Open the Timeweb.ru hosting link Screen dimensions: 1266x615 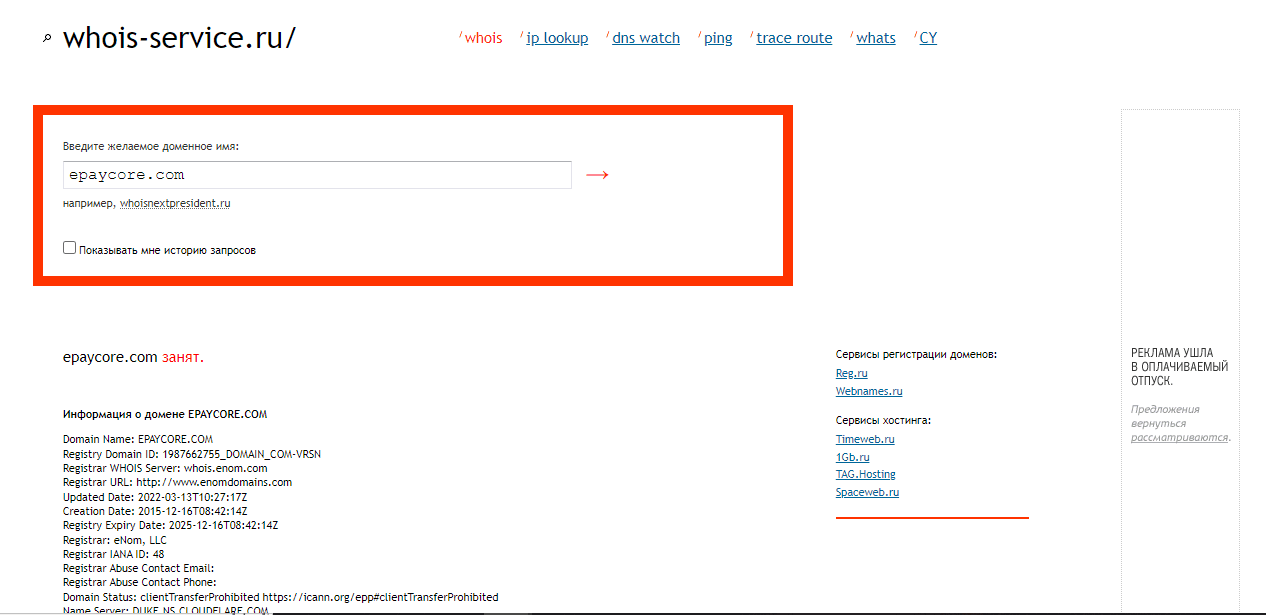[865, 439]
